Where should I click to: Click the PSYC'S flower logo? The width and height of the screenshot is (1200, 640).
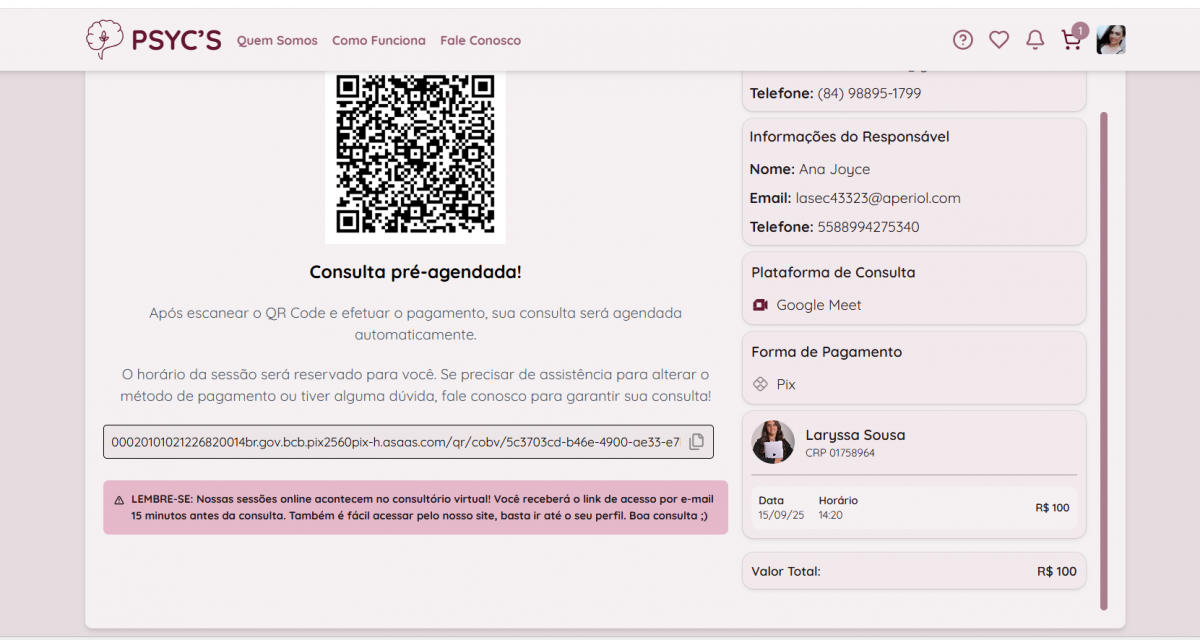pos(103,40)
